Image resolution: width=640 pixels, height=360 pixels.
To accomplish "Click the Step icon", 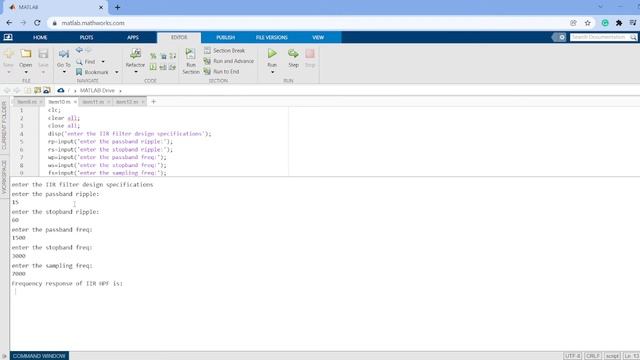I will click(293, 53).
